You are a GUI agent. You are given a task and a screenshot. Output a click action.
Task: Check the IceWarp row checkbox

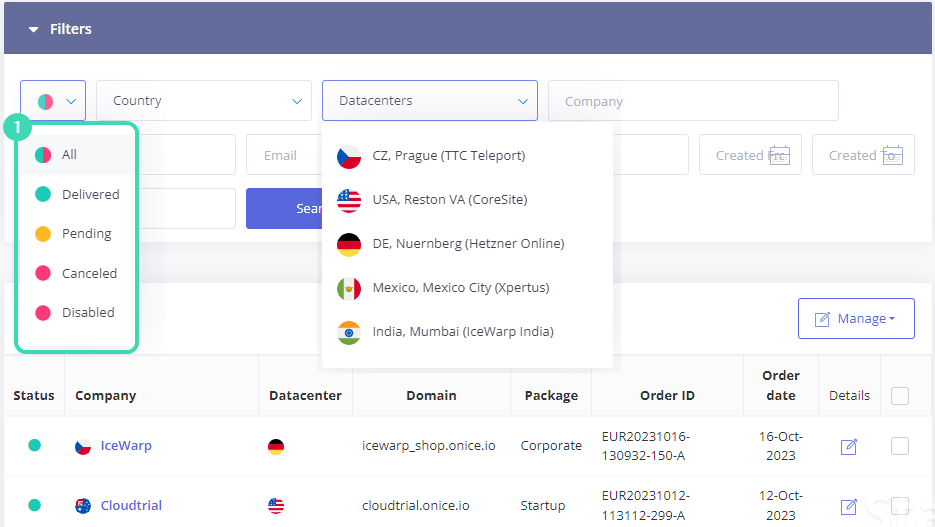click(x=900, y=446)
